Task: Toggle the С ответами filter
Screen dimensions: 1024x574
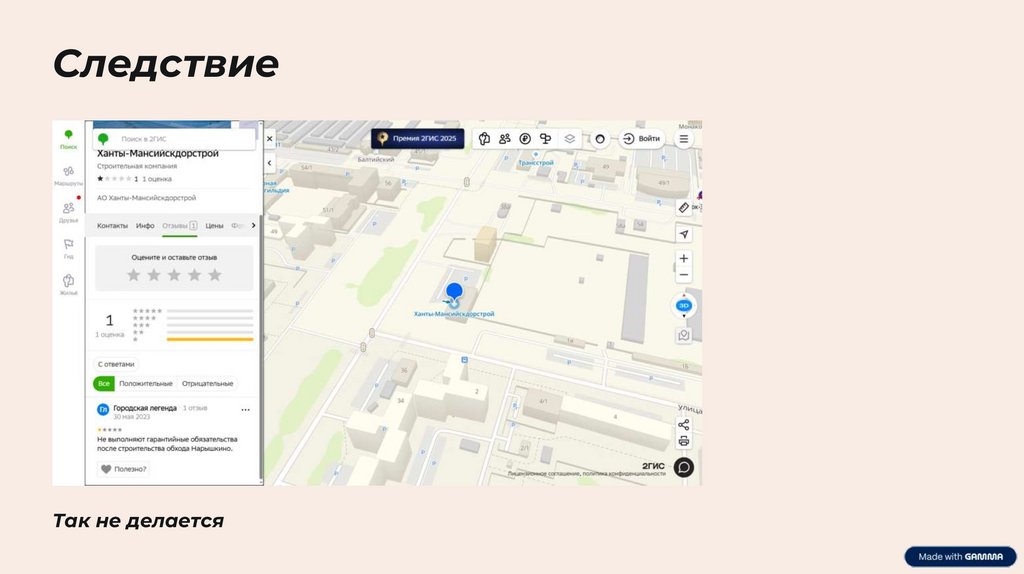Action: [x=116, y=364]
